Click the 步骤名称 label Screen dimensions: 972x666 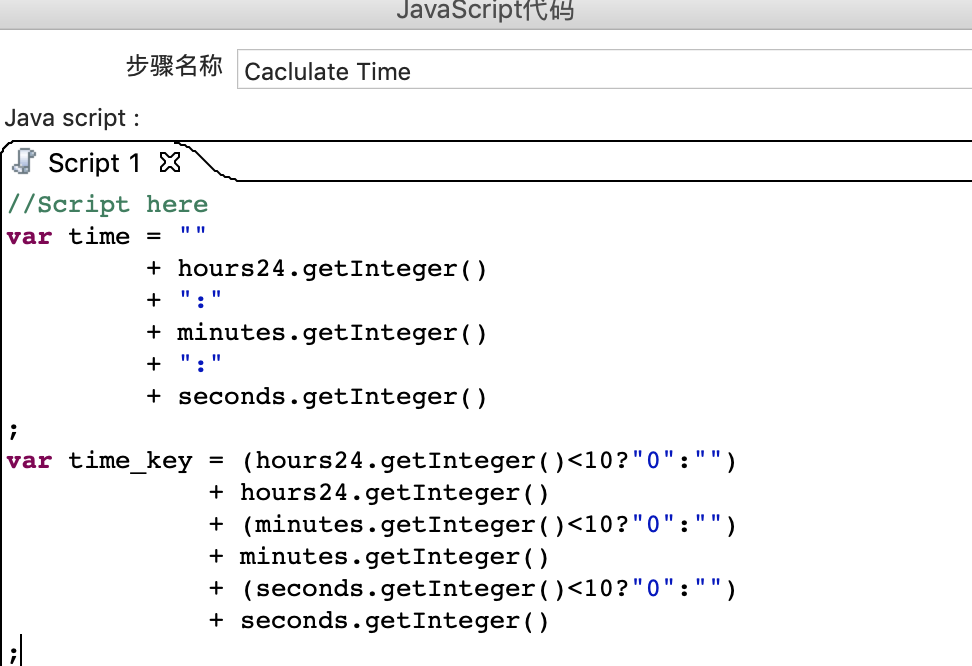tap(174, 66)
